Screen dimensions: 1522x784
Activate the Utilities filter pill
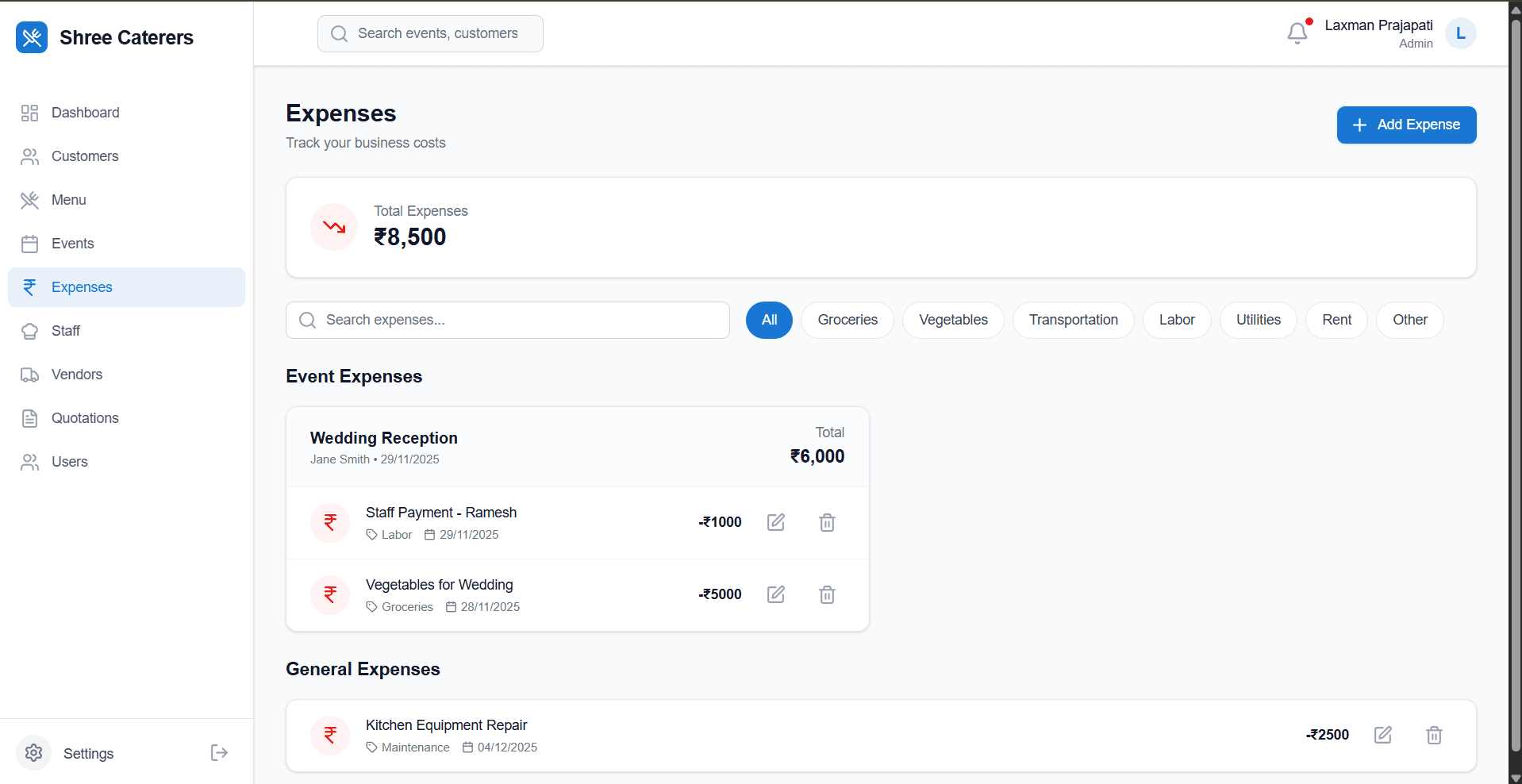[1258, 320]
